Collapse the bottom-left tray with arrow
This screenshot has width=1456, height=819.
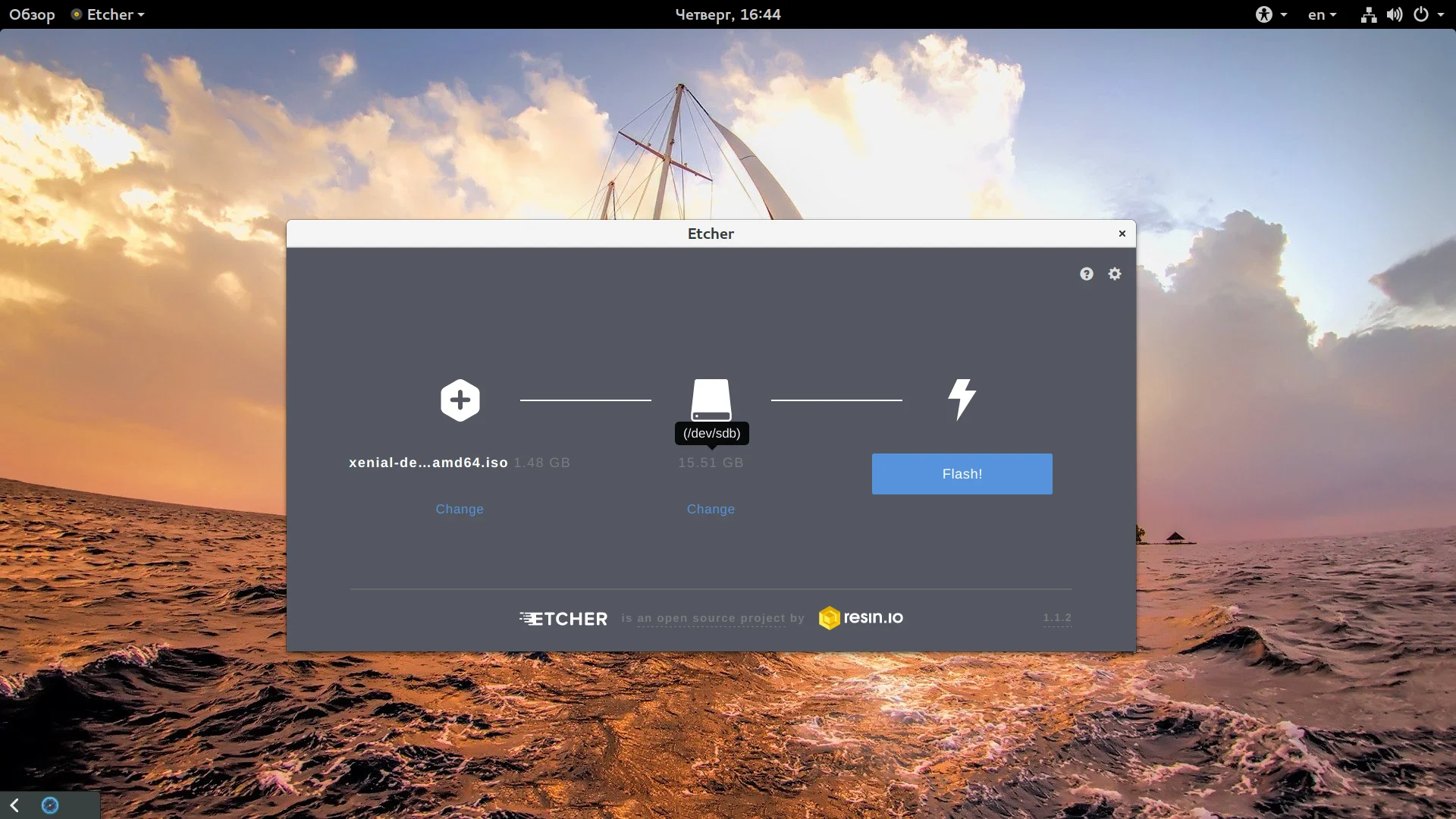14,805
